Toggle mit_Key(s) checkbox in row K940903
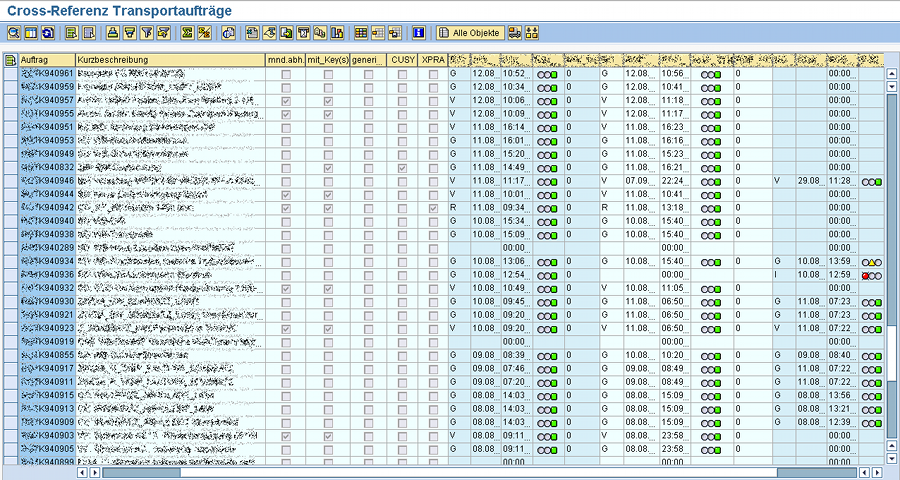The width and height of the screenshot is (900, 480). [x=328, y=436]
